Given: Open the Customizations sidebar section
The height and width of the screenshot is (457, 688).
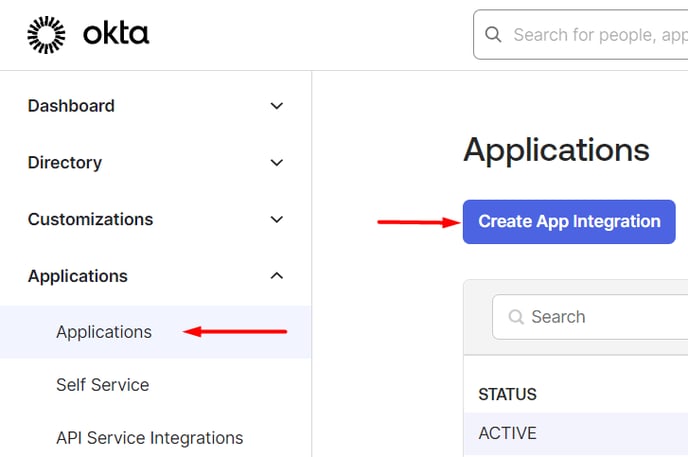Looking at the screenshot, I should [90, 220].
